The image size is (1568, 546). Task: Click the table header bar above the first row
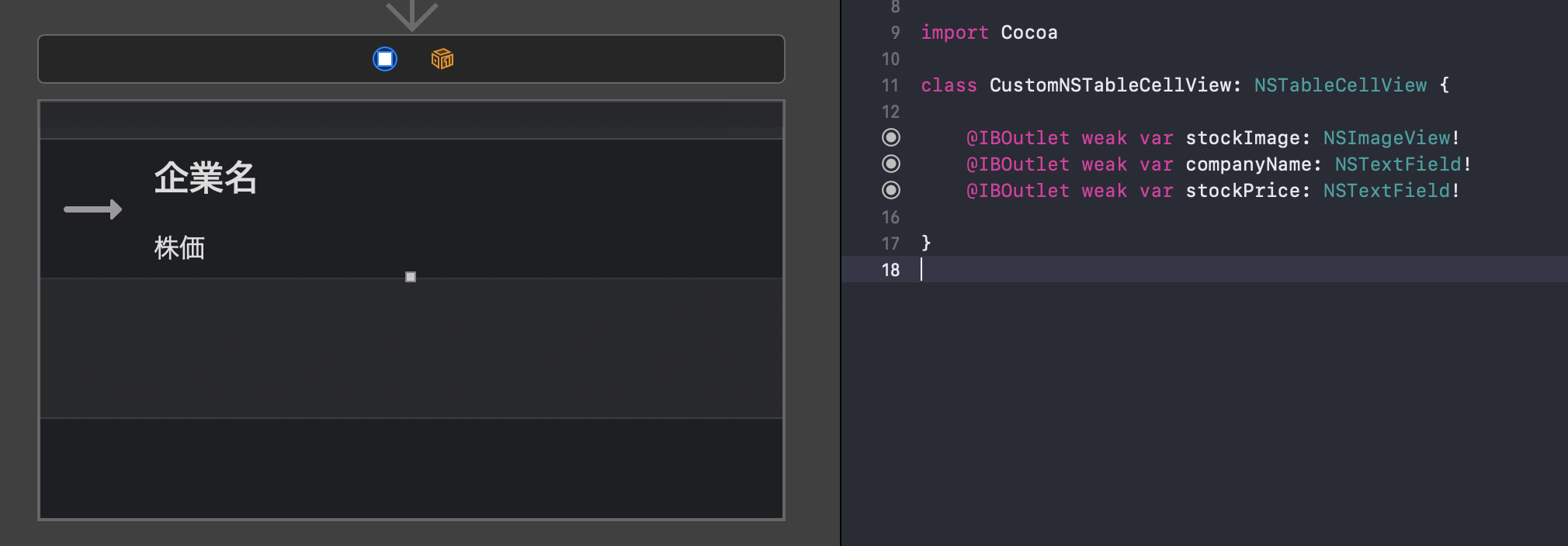[x=411, y=120]
